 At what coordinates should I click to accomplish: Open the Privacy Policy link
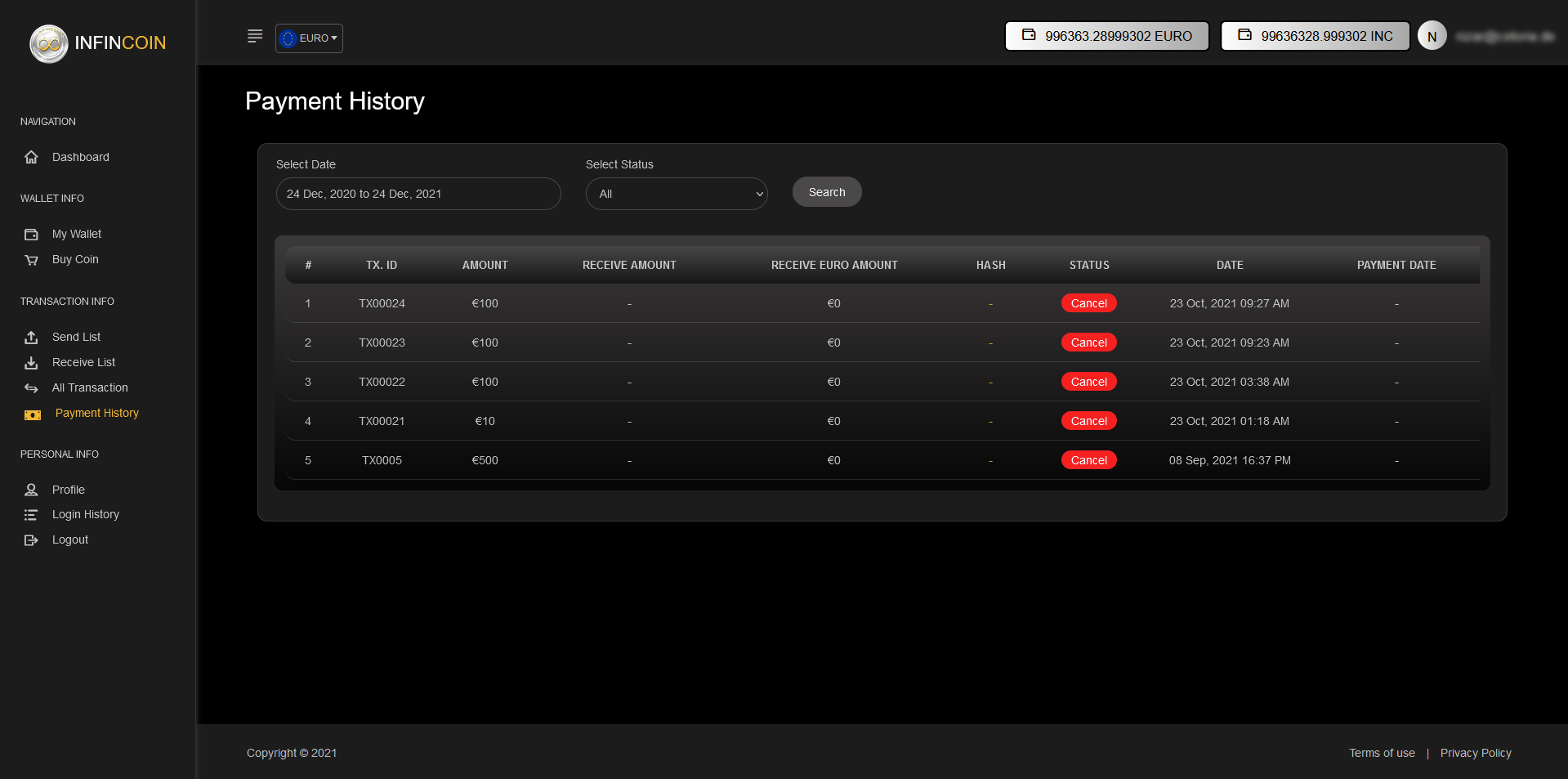coord(1475,753)
